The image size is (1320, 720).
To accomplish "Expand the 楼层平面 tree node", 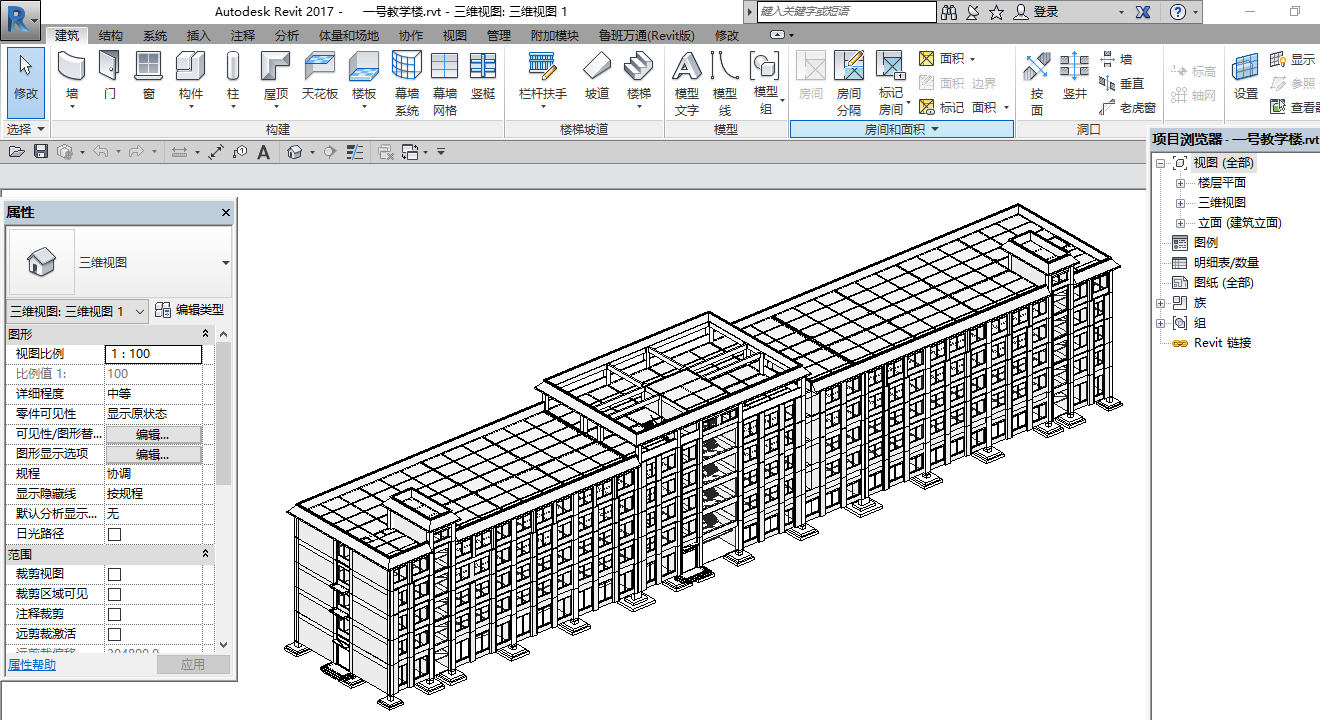I will [x=1180, y=183].
